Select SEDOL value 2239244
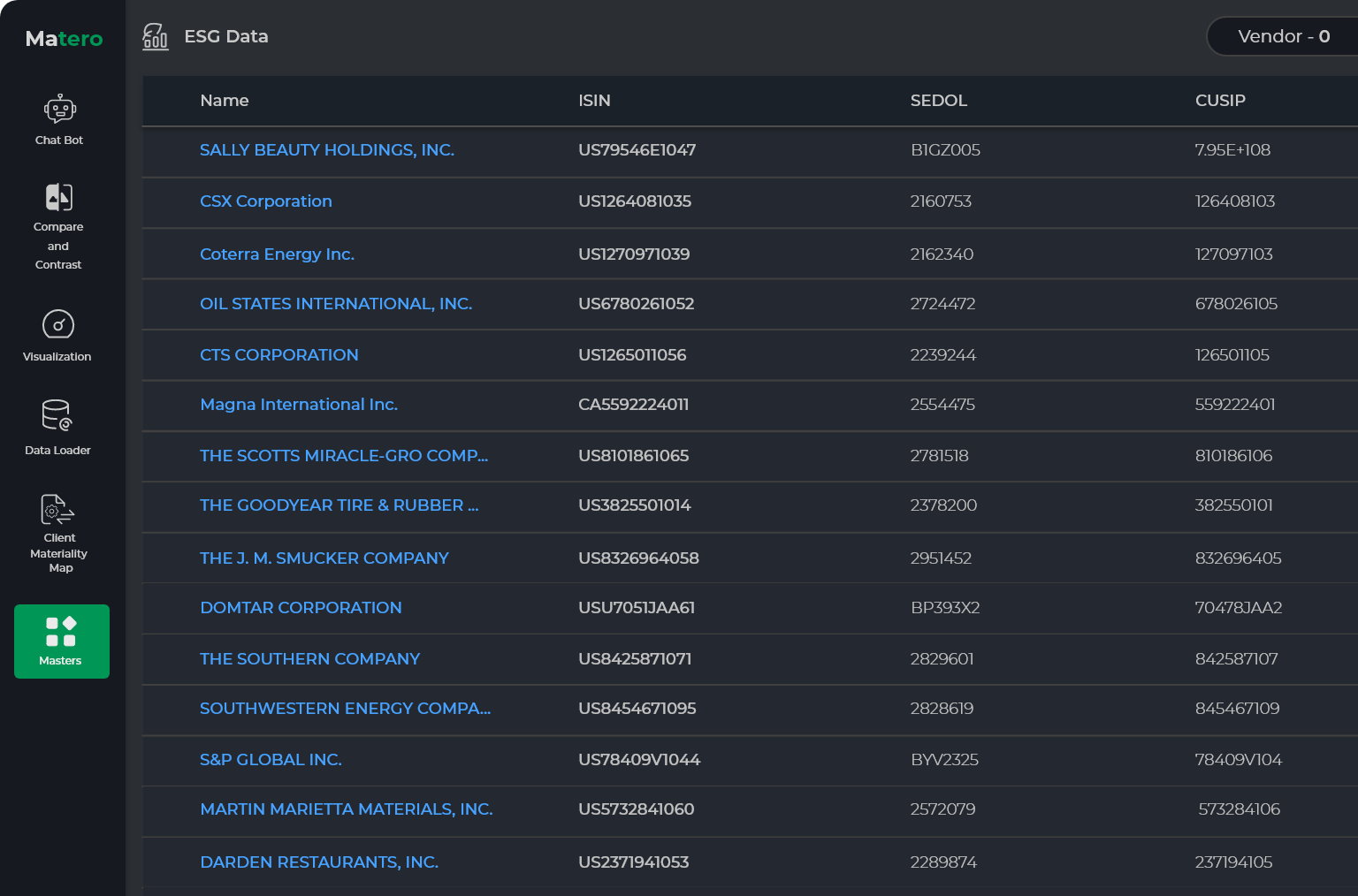The width and height of the screenshot is (1358, 896). click(x=943, y=355)
